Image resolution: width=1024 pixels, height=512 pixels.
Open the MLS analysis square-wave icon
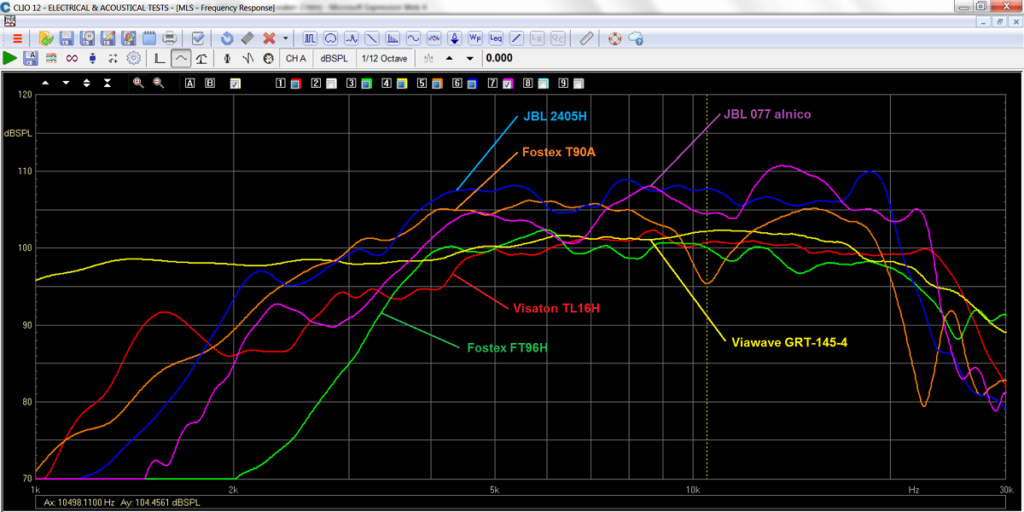click(310, 38)
